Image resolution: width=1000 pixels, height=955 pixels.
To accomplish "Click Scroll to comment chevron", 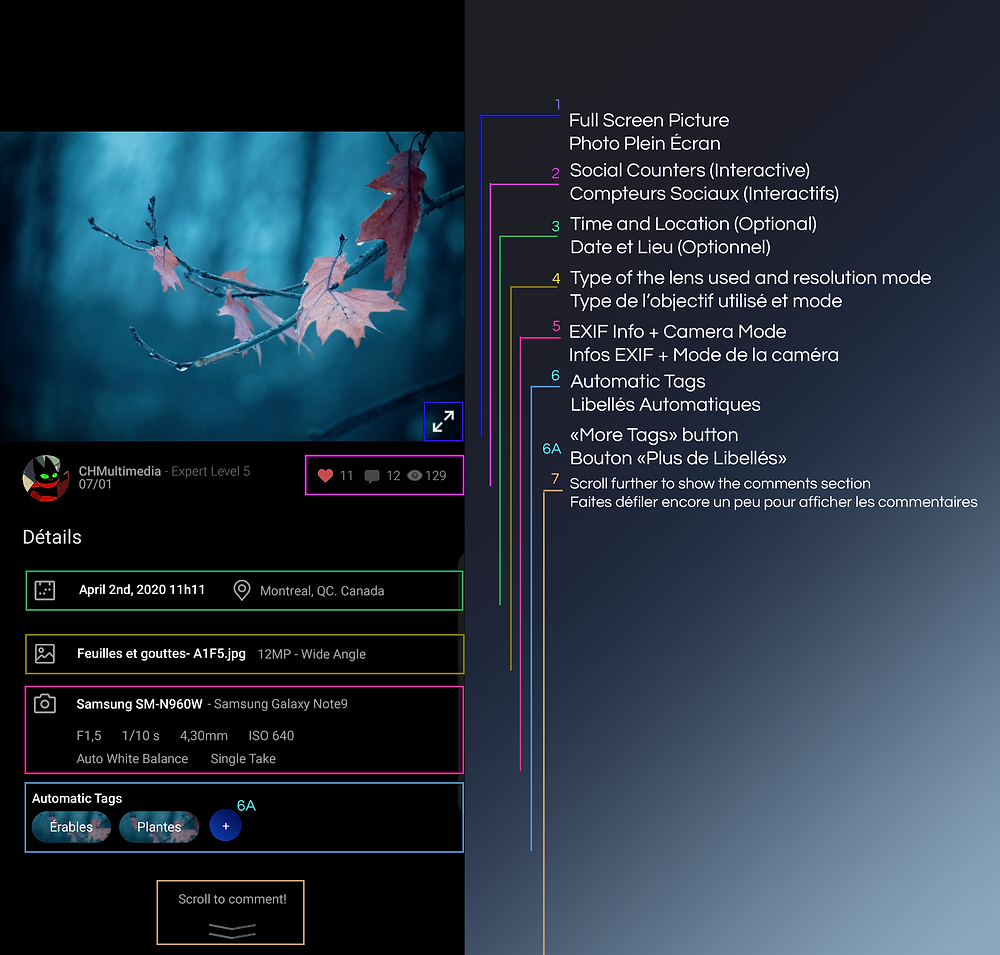I will 232,931.
